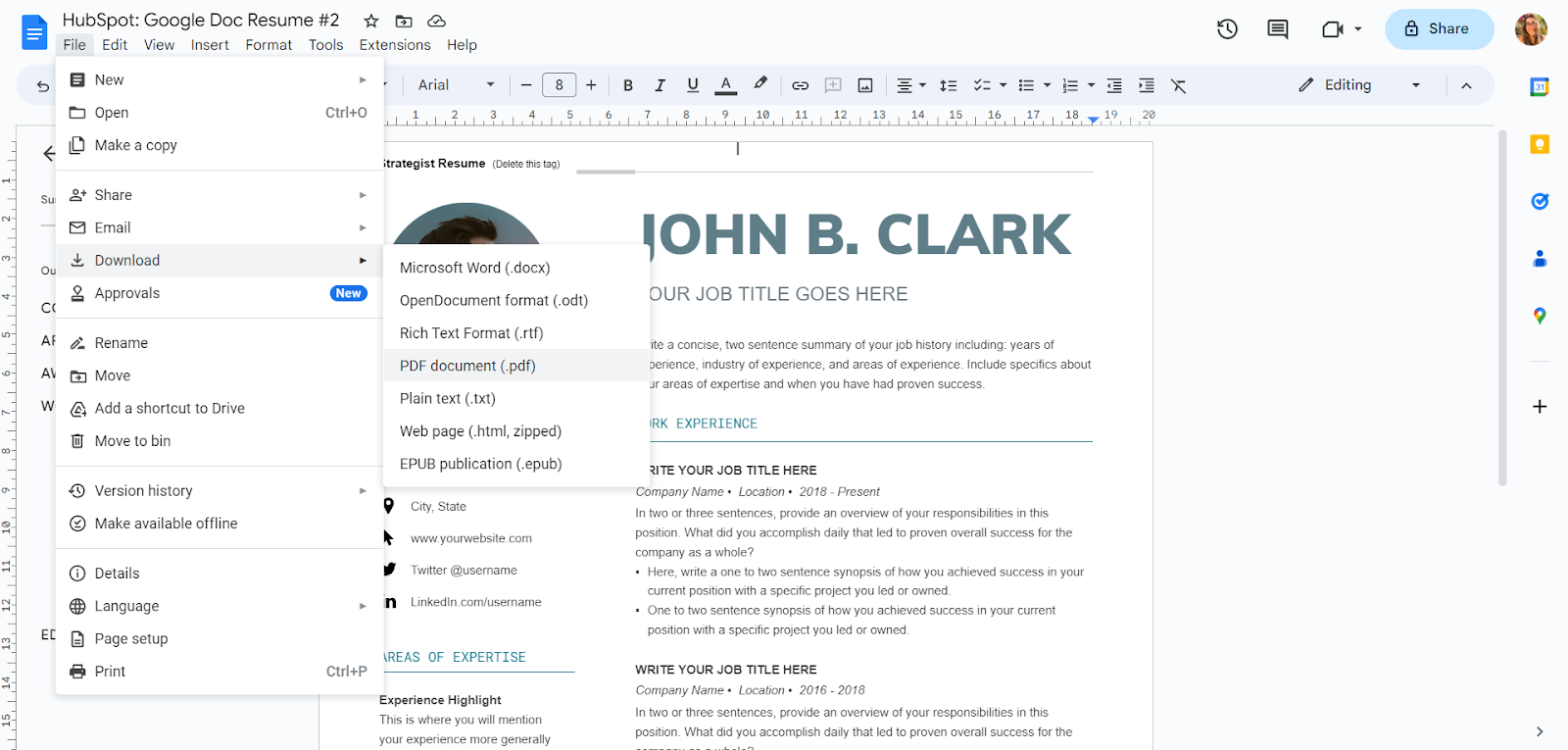The width and height of the screenshot is (1568, 750).
Task: Open Google Calendar in side panel
Action: coord(1540,86)
